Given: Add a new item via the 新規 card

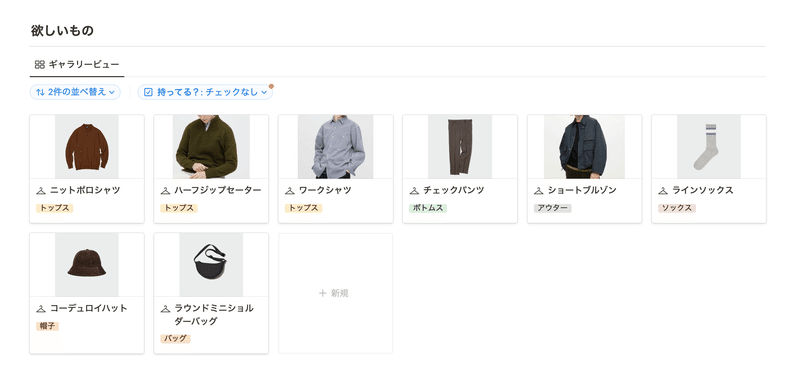Looking at the screenshot, I should (335, 293).
